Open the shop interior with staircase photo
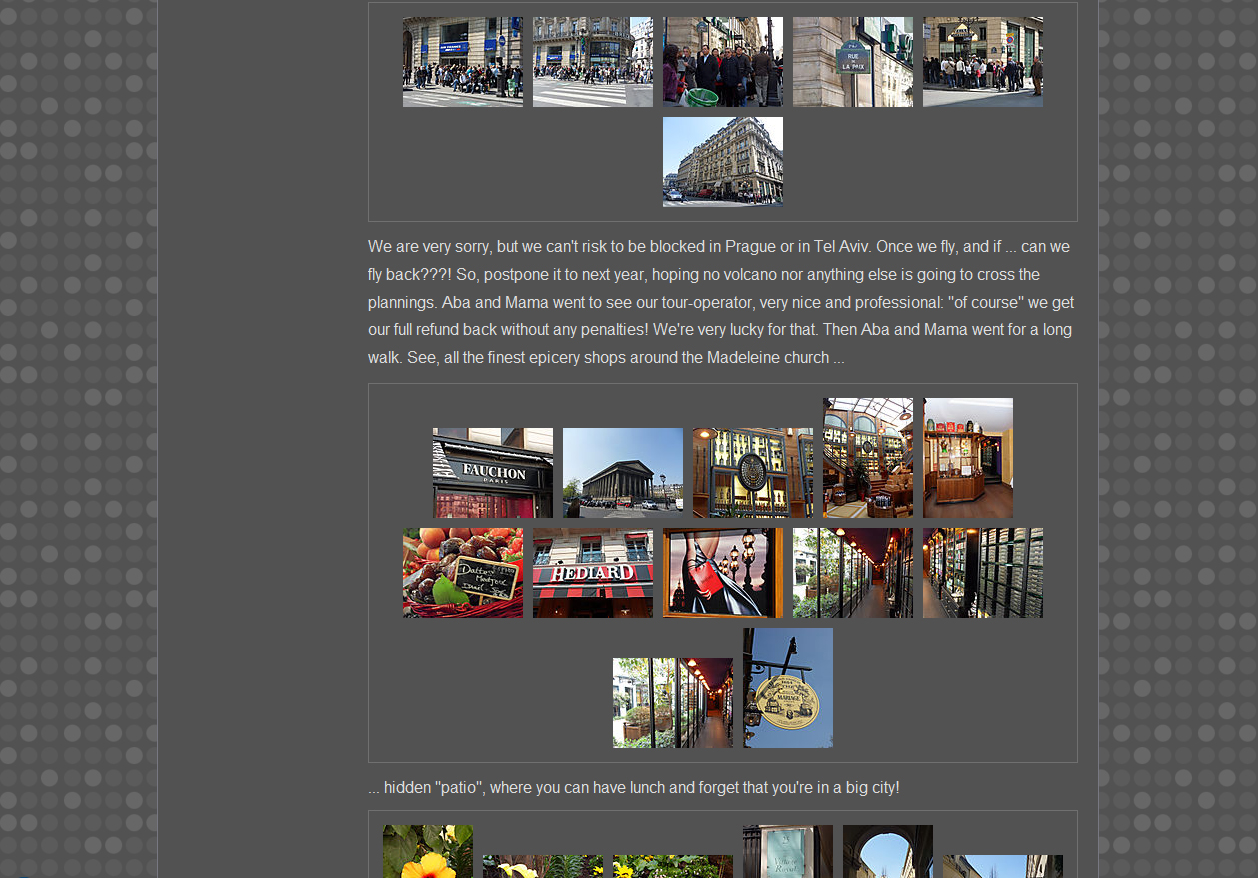Viewport: 1258px width, 878px height. (x=867, y=458)
